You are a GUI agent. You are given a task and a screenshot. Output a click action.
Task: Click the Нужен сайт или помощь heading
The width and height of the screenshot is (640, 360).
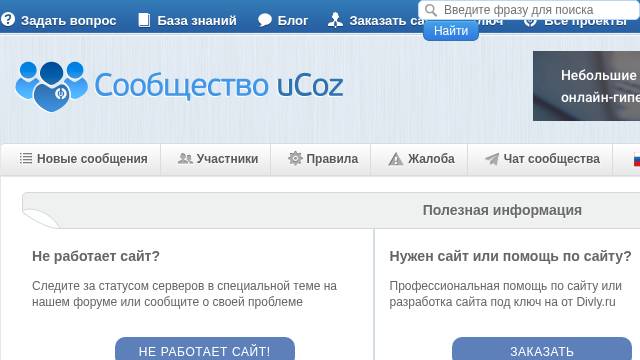tap(510, 256)
